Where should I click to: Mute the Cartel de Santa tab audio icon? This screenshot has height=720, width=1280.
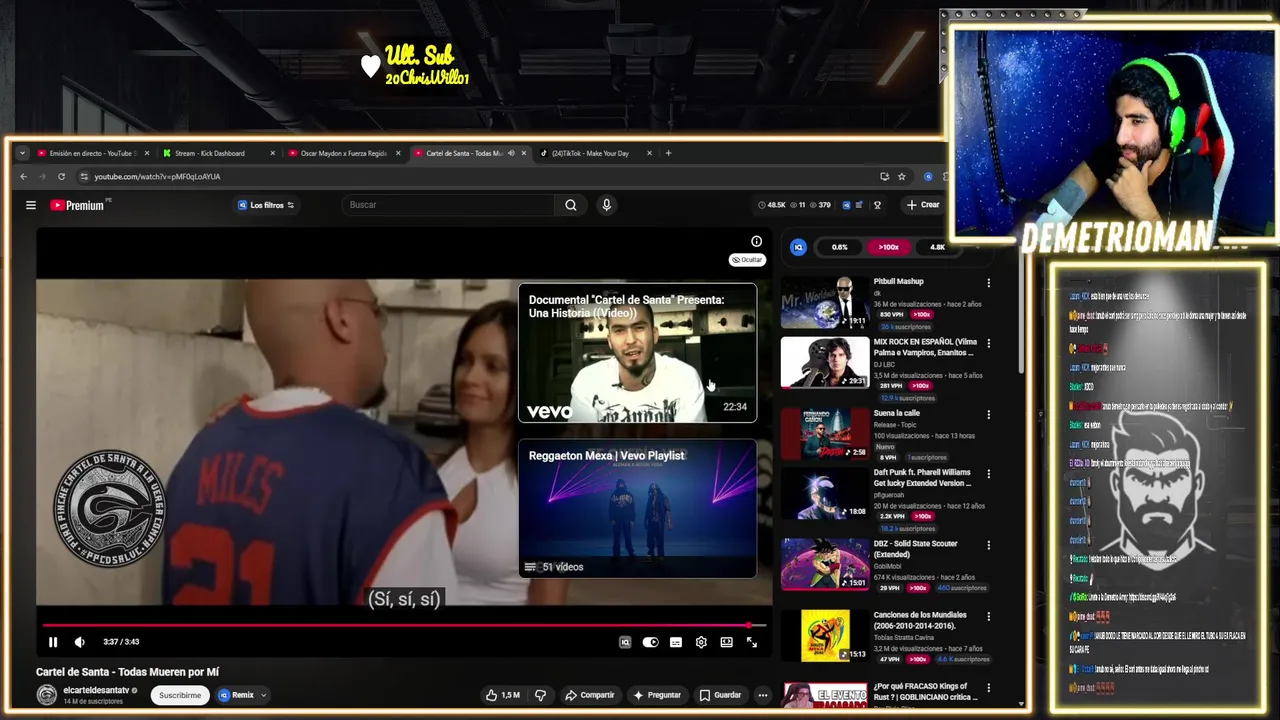(511, 153)
